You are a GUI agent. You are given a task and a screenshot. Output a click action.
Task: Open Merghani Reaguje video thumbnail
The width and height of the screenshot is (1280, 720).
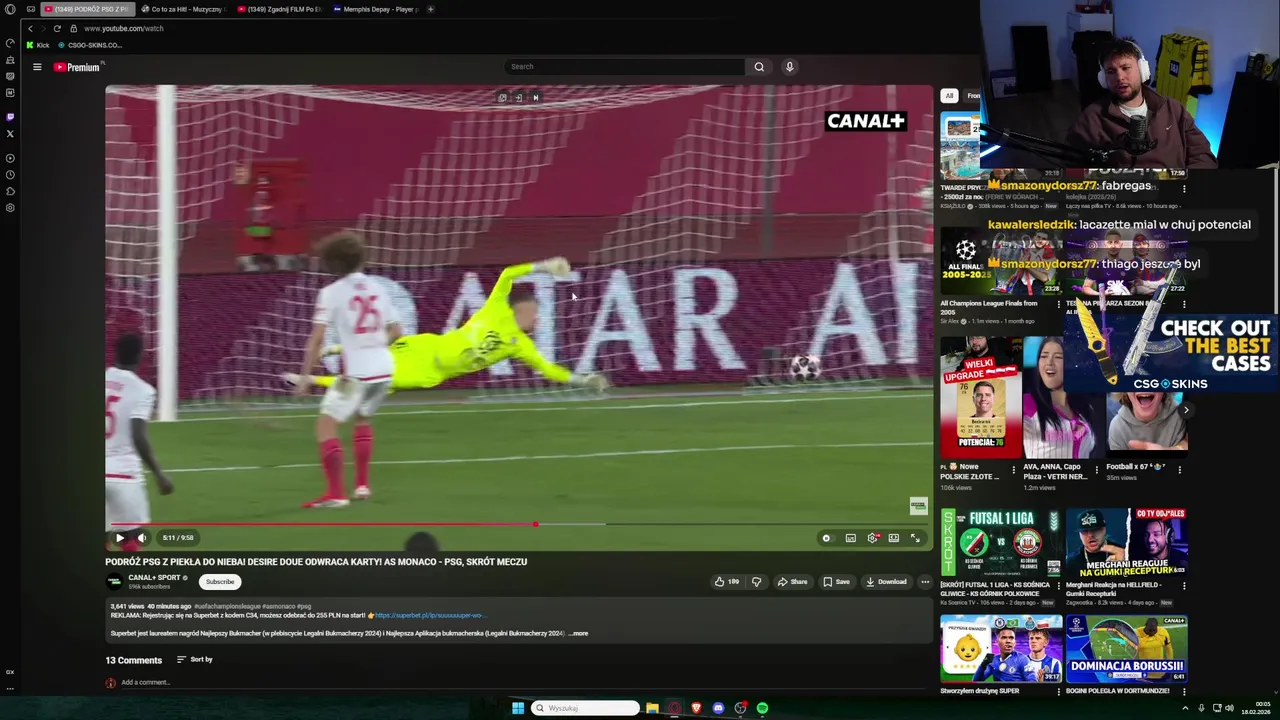pyautogui.click(x=1127, y=542)
